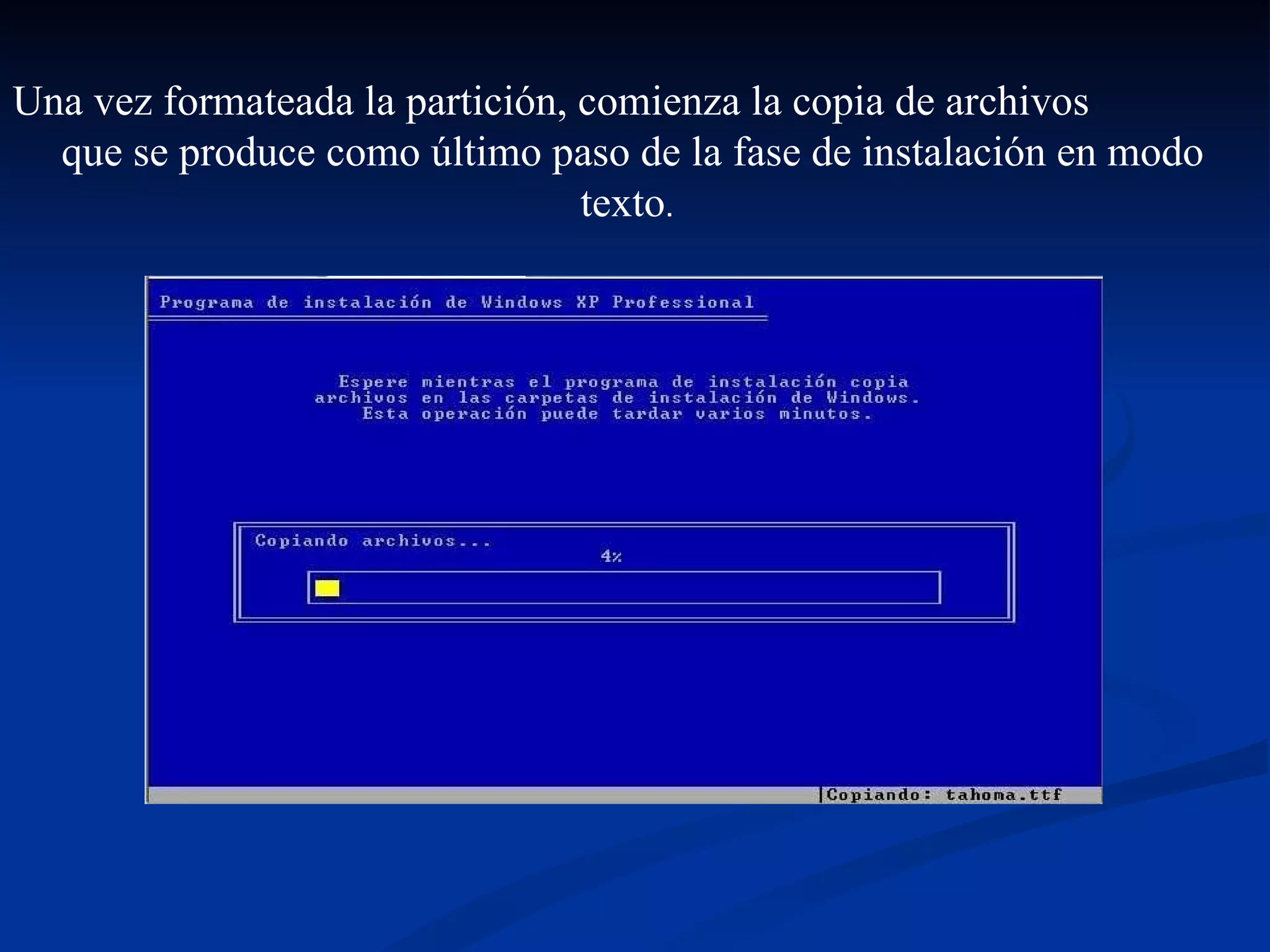Click the line starting 'Espere mientras el programa'
Viewport: 1270px width, 952px height.
623,381
